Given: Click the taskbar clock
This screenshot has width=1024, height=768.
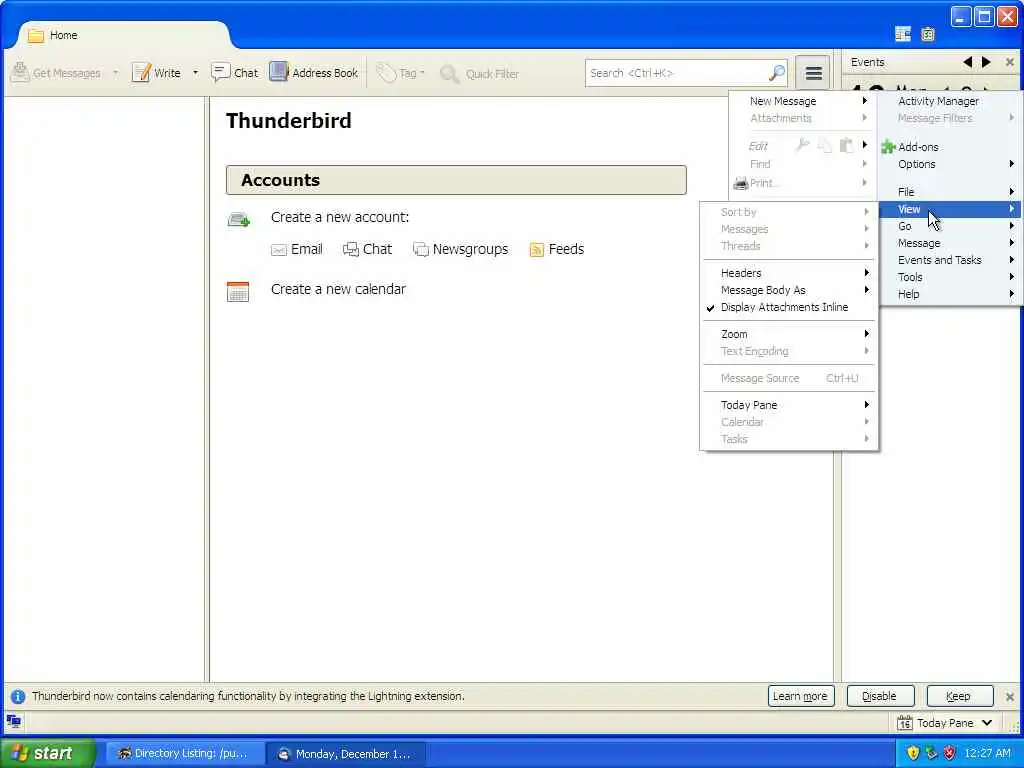Looking at the screenshot, I should click(987, 753).
